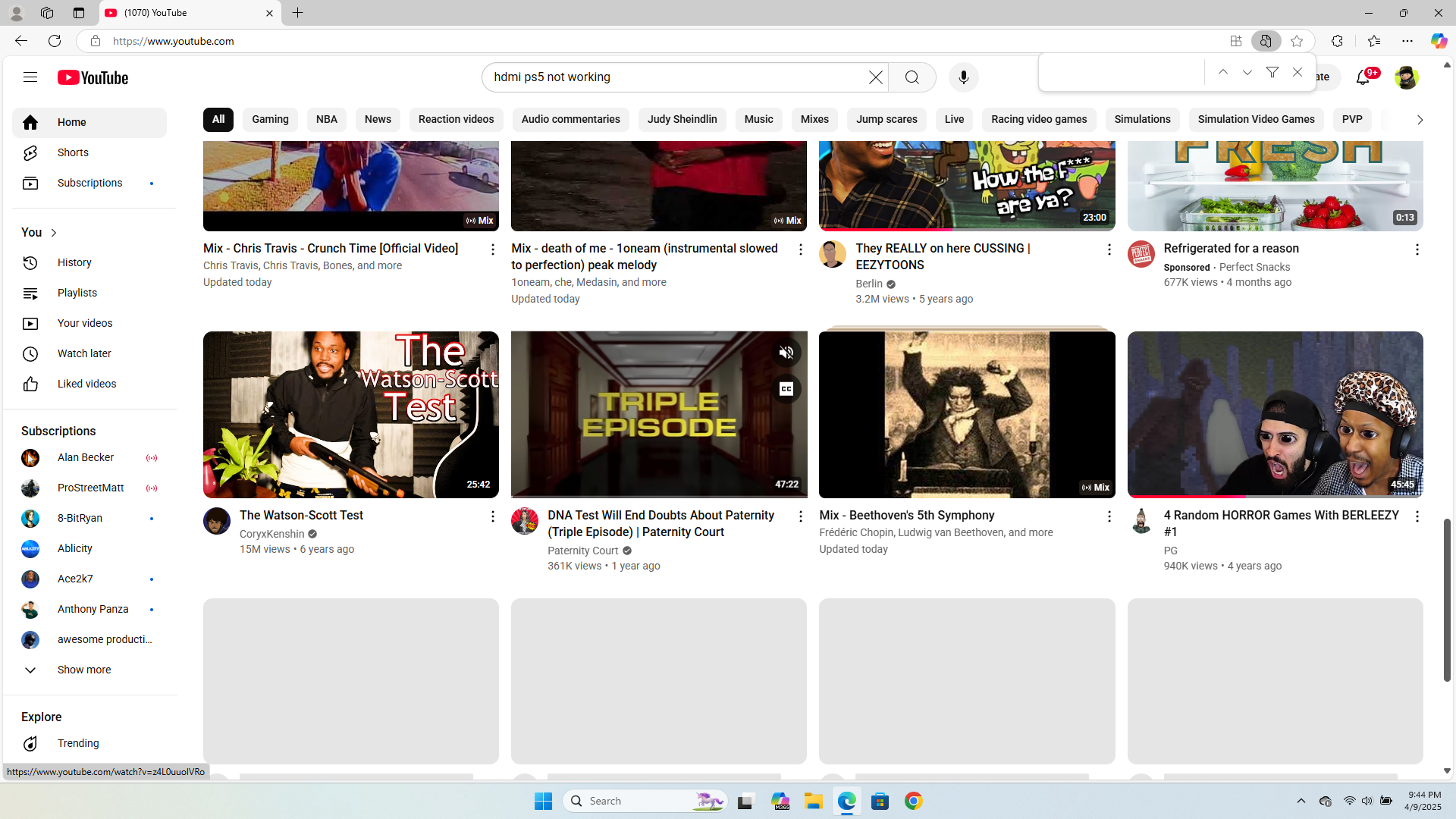Open Copilot sidebar icon

coord(1438,41)
